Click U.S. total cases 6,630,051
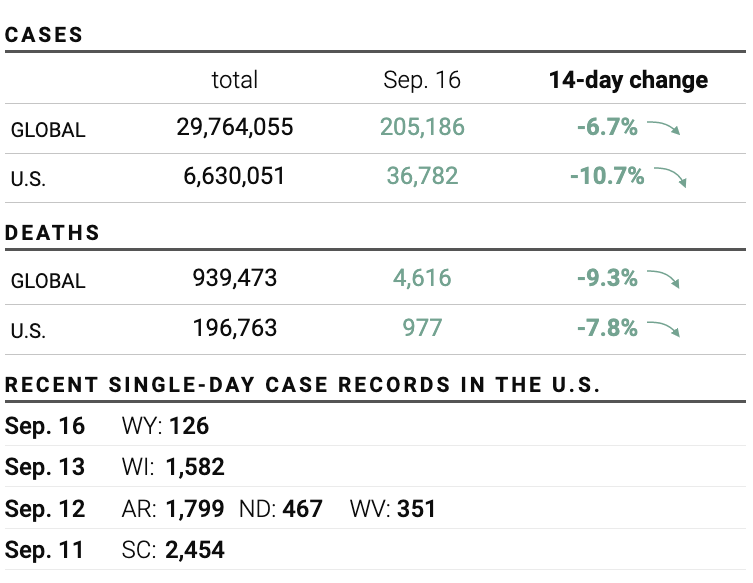753x583 pixels. pos(235,177)
